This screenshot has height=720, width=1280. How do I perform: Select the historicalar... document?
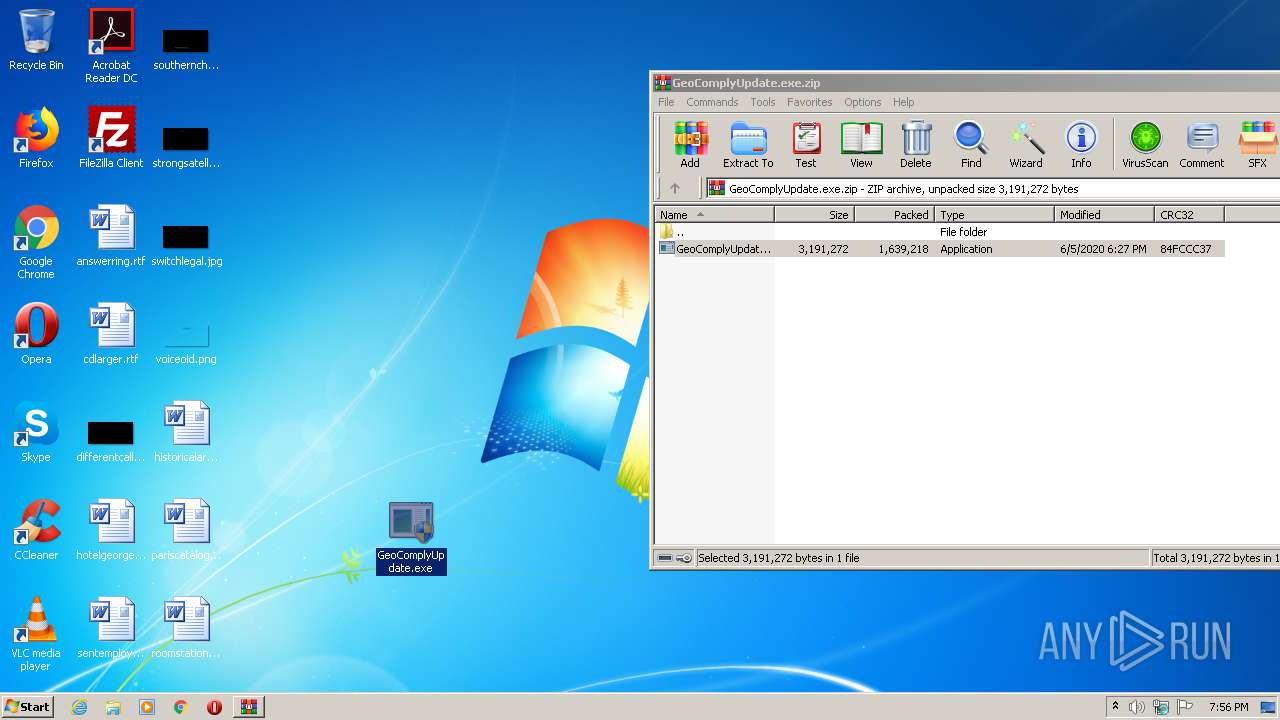186,432
